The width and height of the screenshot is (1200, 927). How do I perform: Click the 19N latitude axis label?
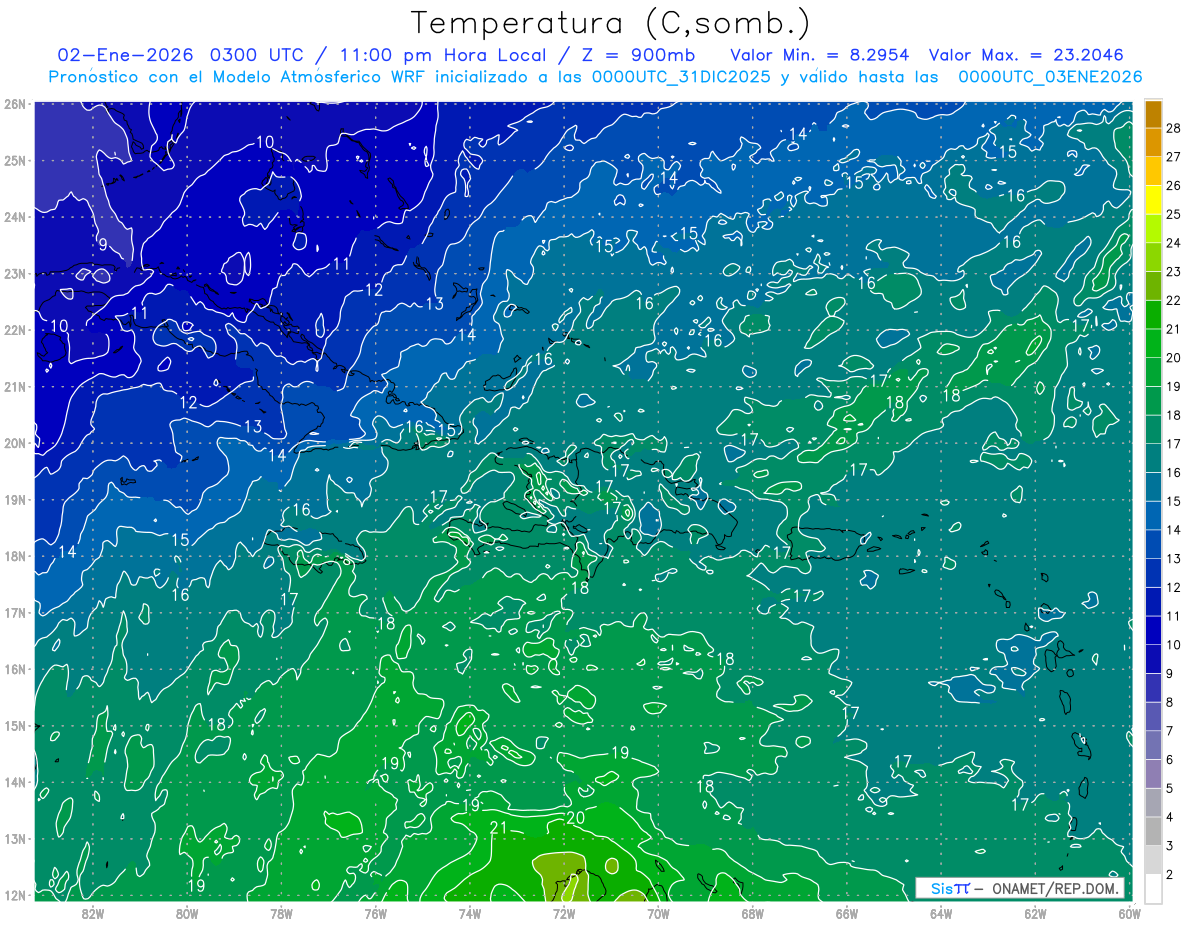click(x=14, y=499)
